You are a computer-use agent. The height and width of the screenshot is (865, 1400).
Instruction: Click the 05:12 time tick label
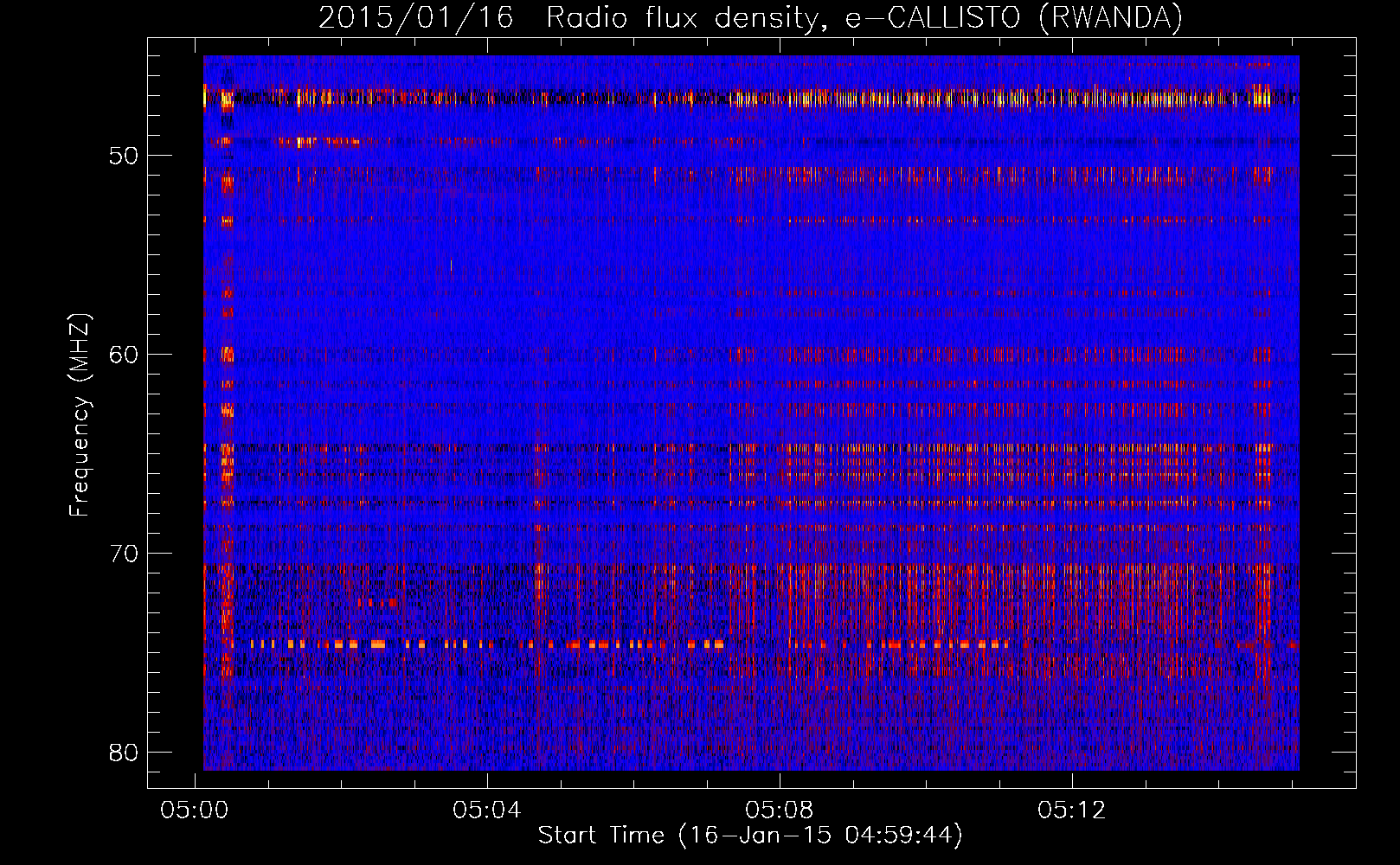click(1072, 810)
